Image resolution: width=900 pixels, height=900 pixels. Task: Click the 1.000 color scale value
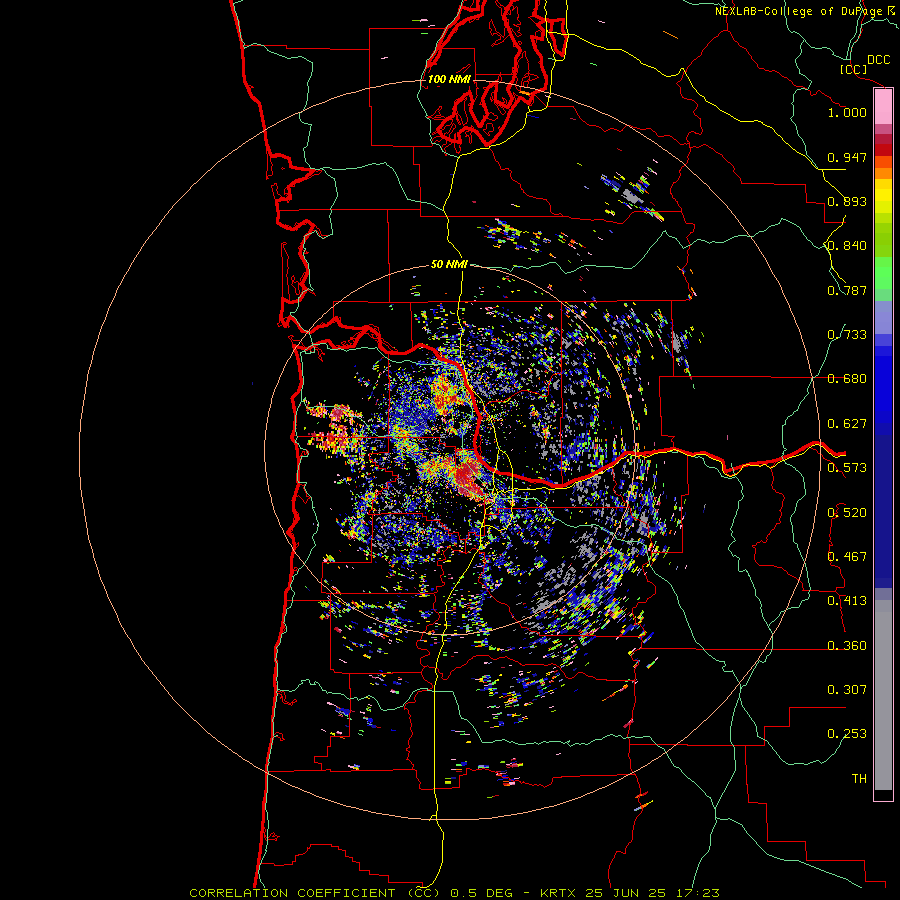click(x=847, y=112)
